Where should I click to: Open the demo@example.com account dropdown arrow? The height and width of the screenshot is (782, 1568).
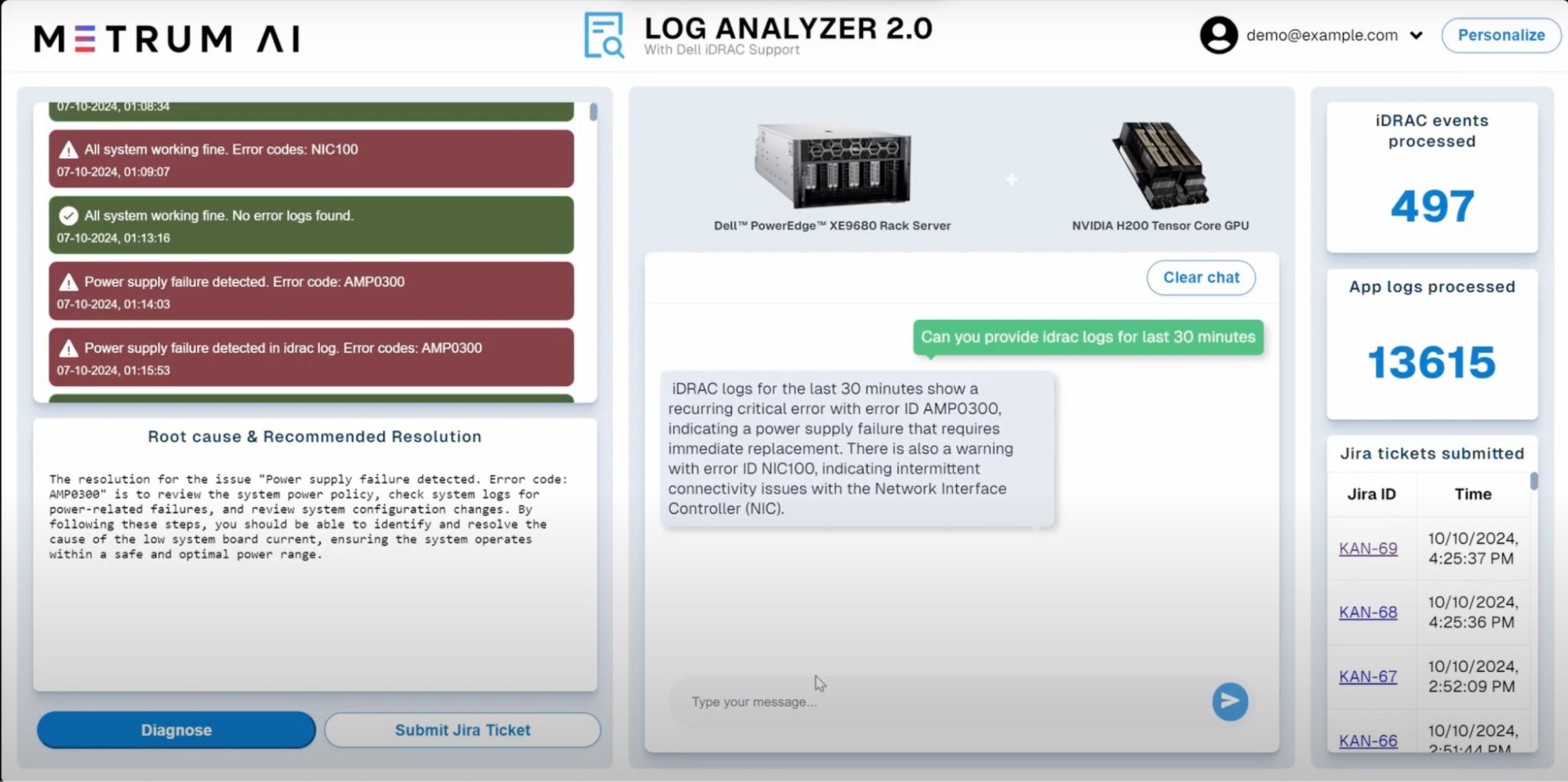pyautogui.click(x=1416, y=35)
